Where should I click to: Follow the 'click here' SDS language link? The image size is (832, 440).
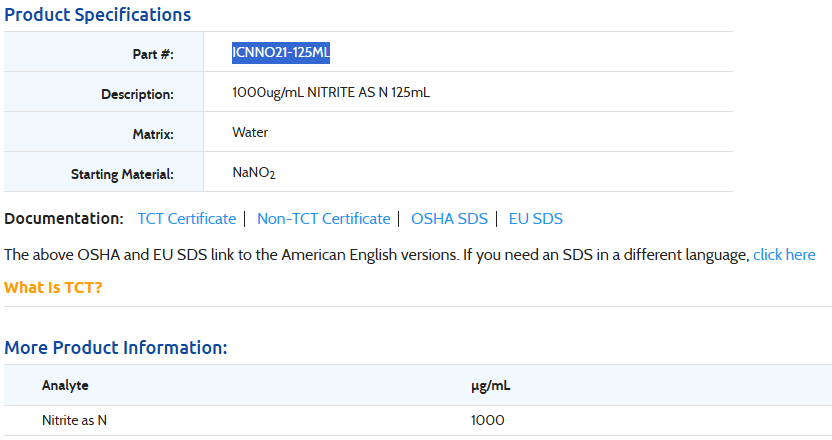pyautogui.click(x=784, y=255)
